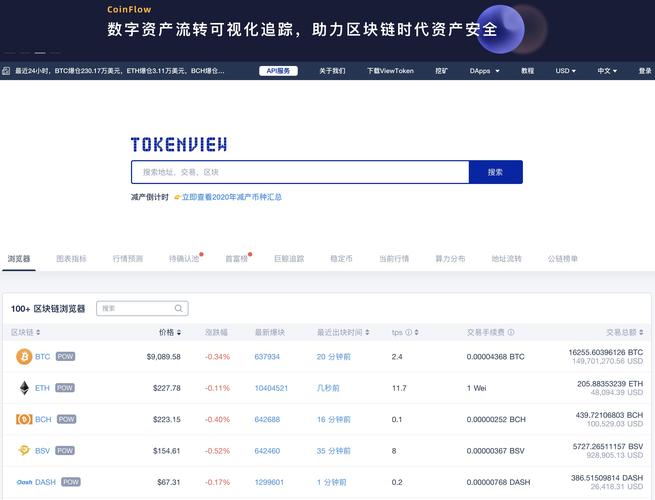This screenshot has height=500, width=655.
Task: Click the BCH blockchain name link
Action: [43, 419]
